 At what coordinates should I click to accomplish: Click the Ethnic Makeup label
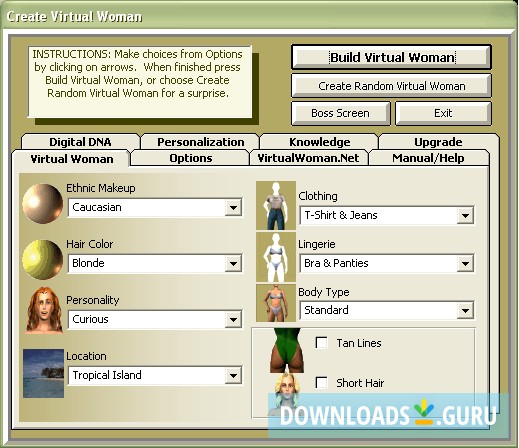coord(101,188)
